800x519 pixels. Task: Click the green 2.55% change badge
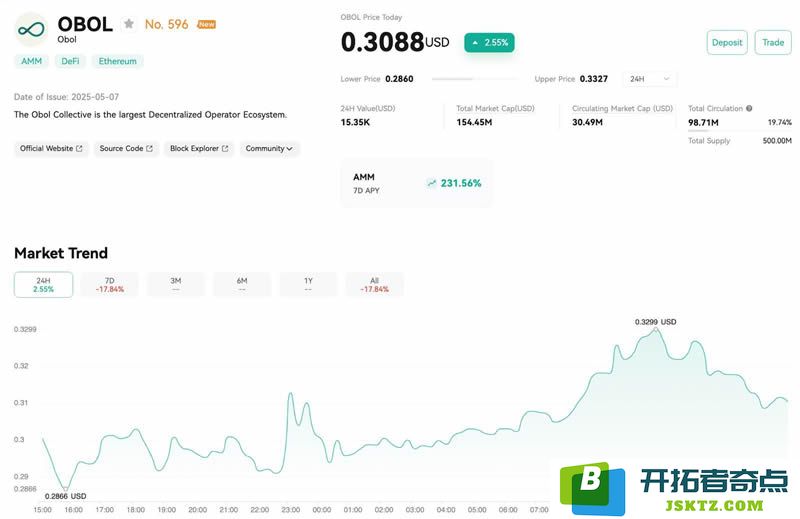click(x=489, y=42)
